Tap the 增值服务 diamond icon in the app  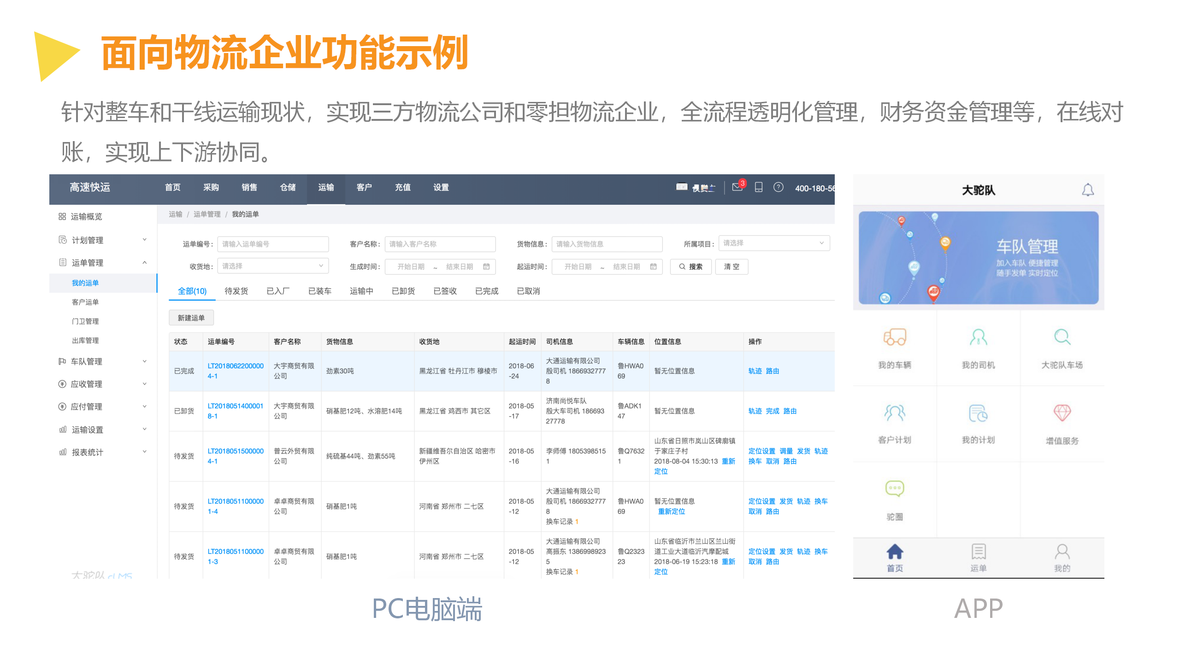click(1062, 413)
